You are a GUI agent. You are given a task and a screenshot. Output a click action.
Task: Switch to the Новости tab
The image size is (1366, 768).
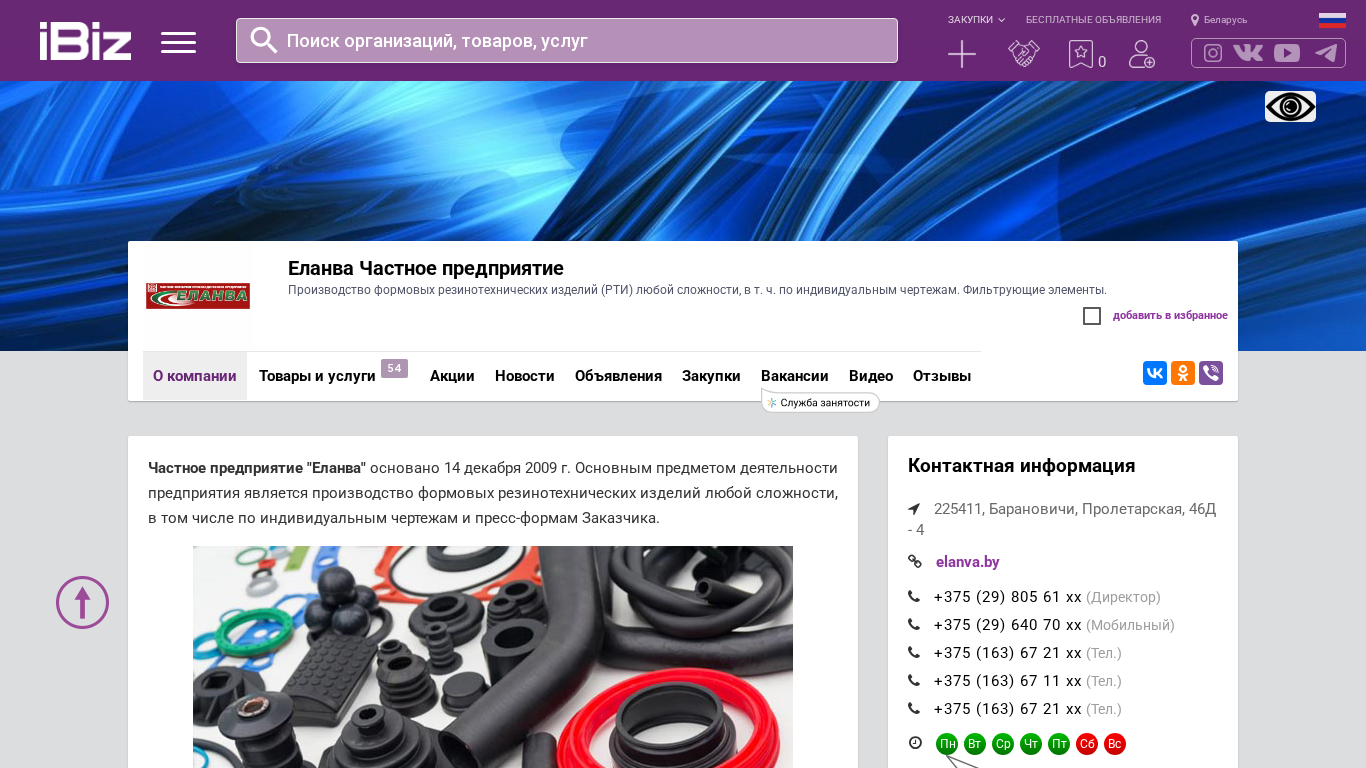[525, 376]
